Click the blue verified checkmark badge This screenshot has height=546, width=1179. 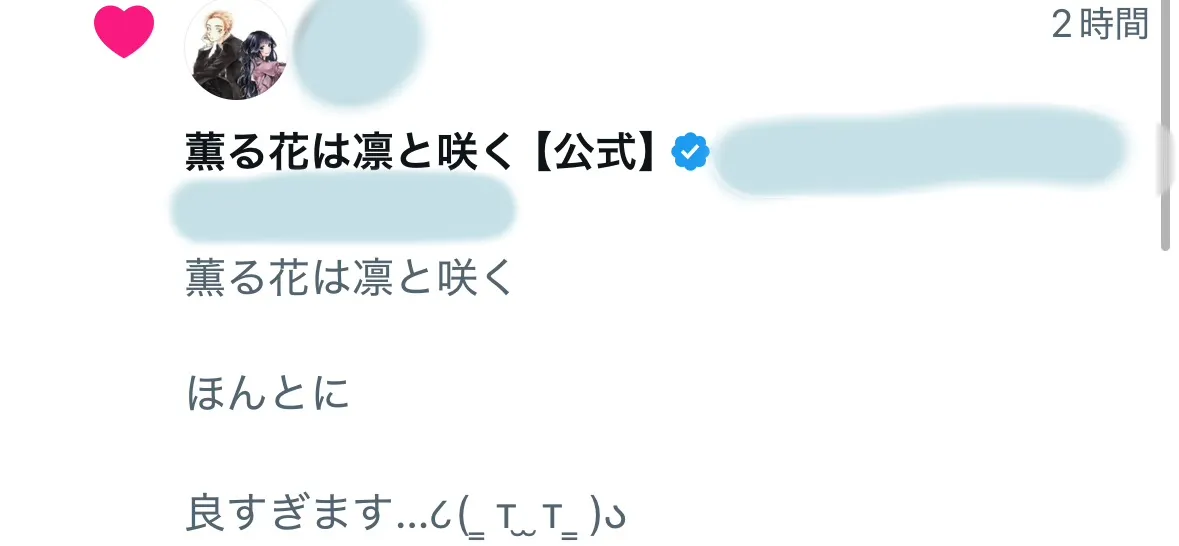[x=690, y=152]
